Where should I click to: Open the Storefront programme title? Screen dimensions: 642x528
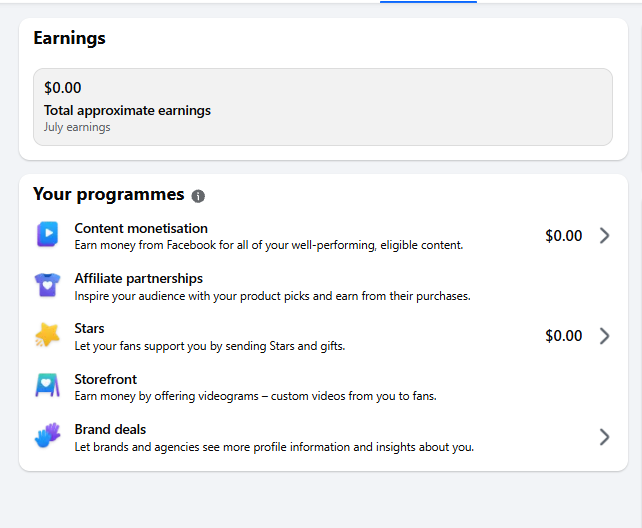click(106, 379)
